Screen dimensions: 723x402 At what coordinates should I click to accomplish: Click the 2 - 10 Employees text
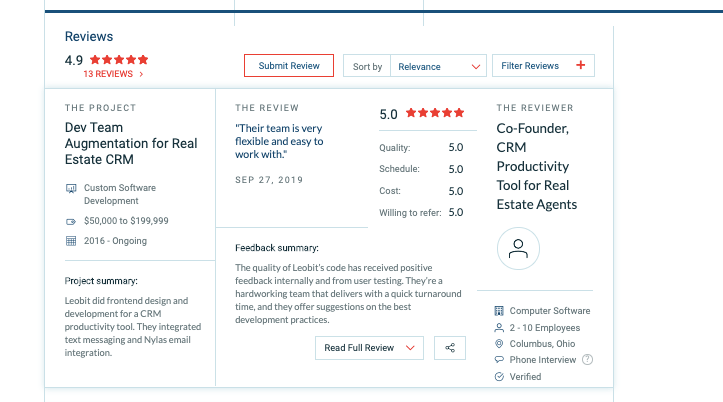[x=545, y=328]
